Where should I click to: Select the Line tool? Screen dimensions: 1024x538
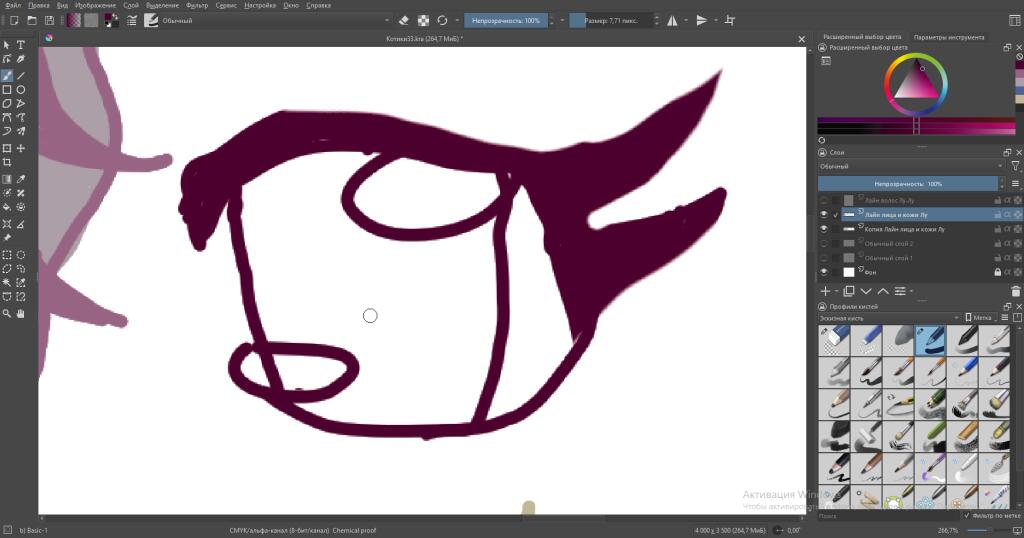21,76
